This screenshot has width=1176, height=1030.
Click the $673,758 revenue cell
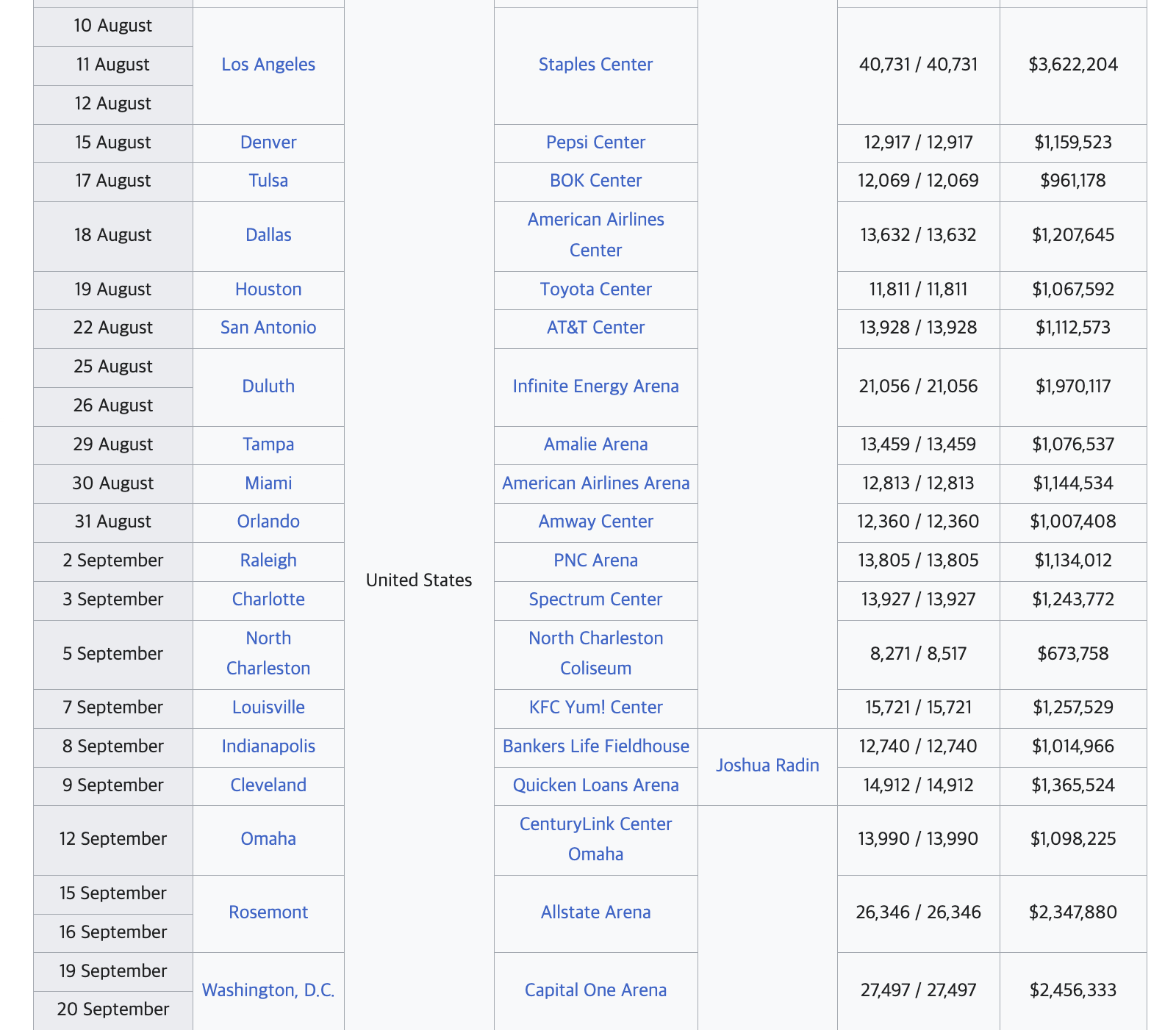tap(1073, 654)
